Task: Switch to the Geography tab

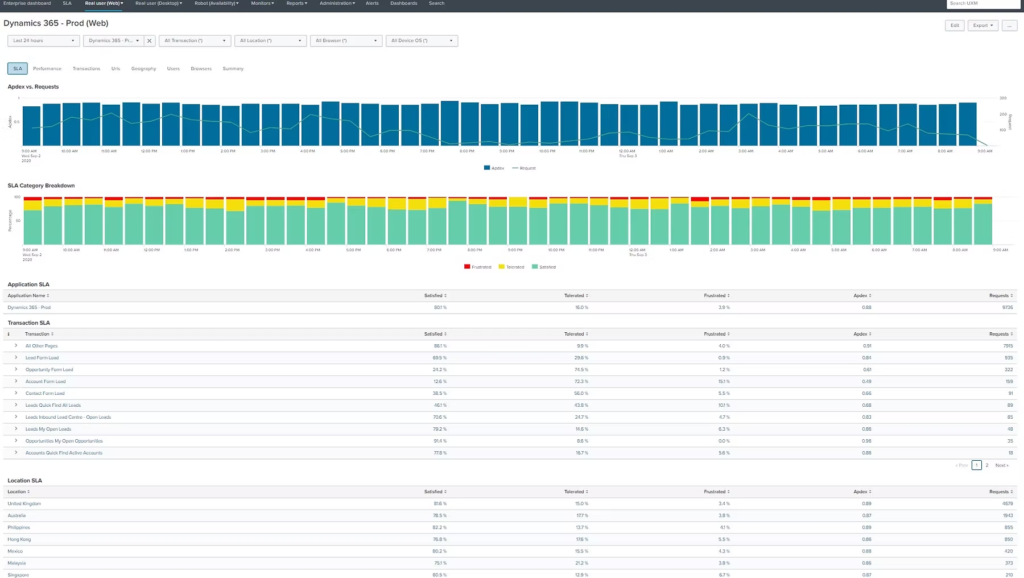Action: point(143,69)
